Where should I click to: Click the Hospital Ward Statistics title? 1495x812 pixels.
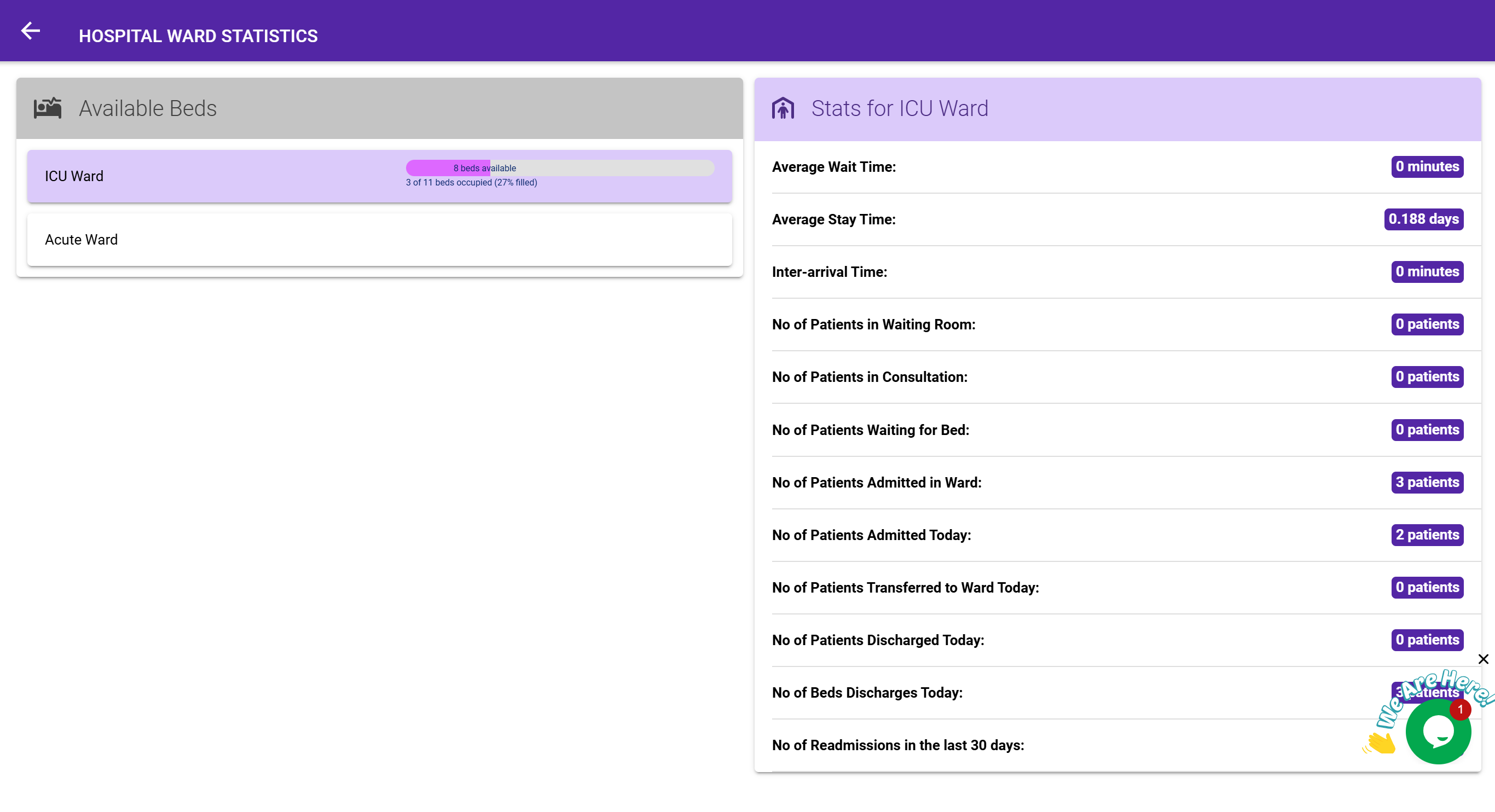[x=199, y=36]
